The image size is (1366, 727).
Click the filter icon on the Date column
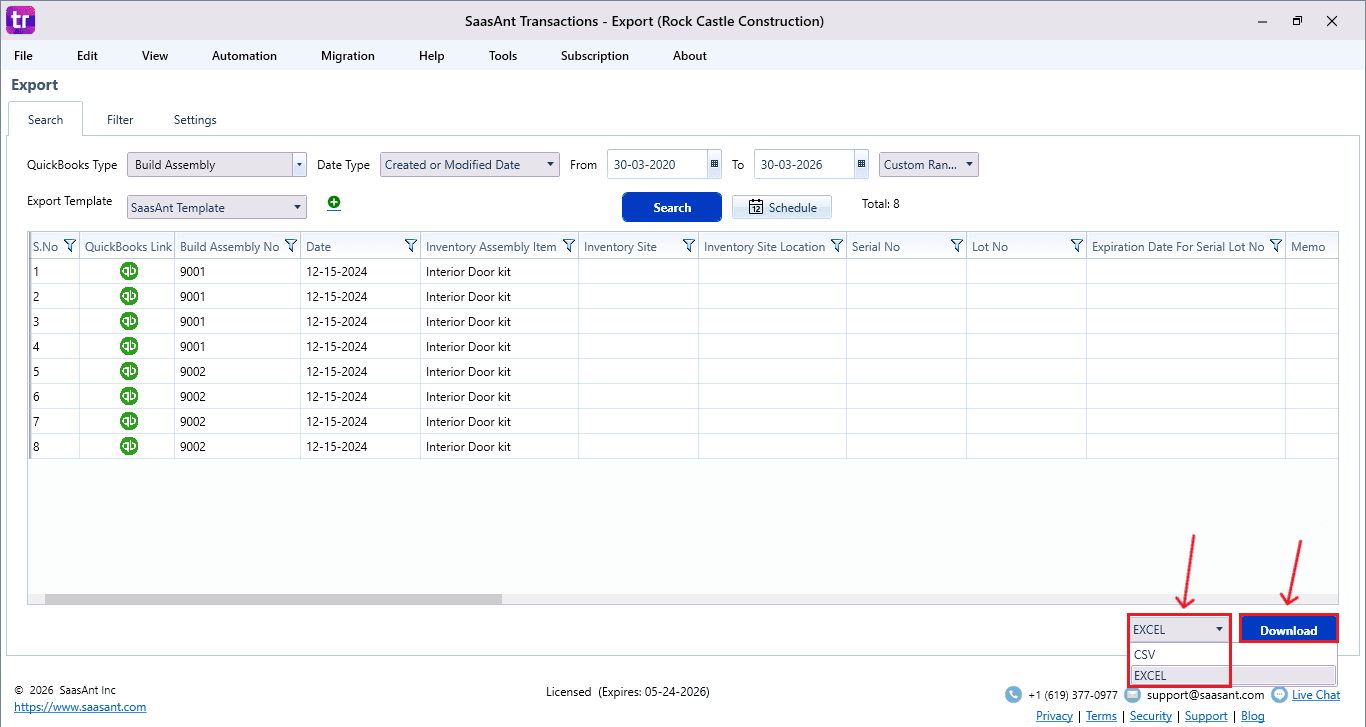410,245
